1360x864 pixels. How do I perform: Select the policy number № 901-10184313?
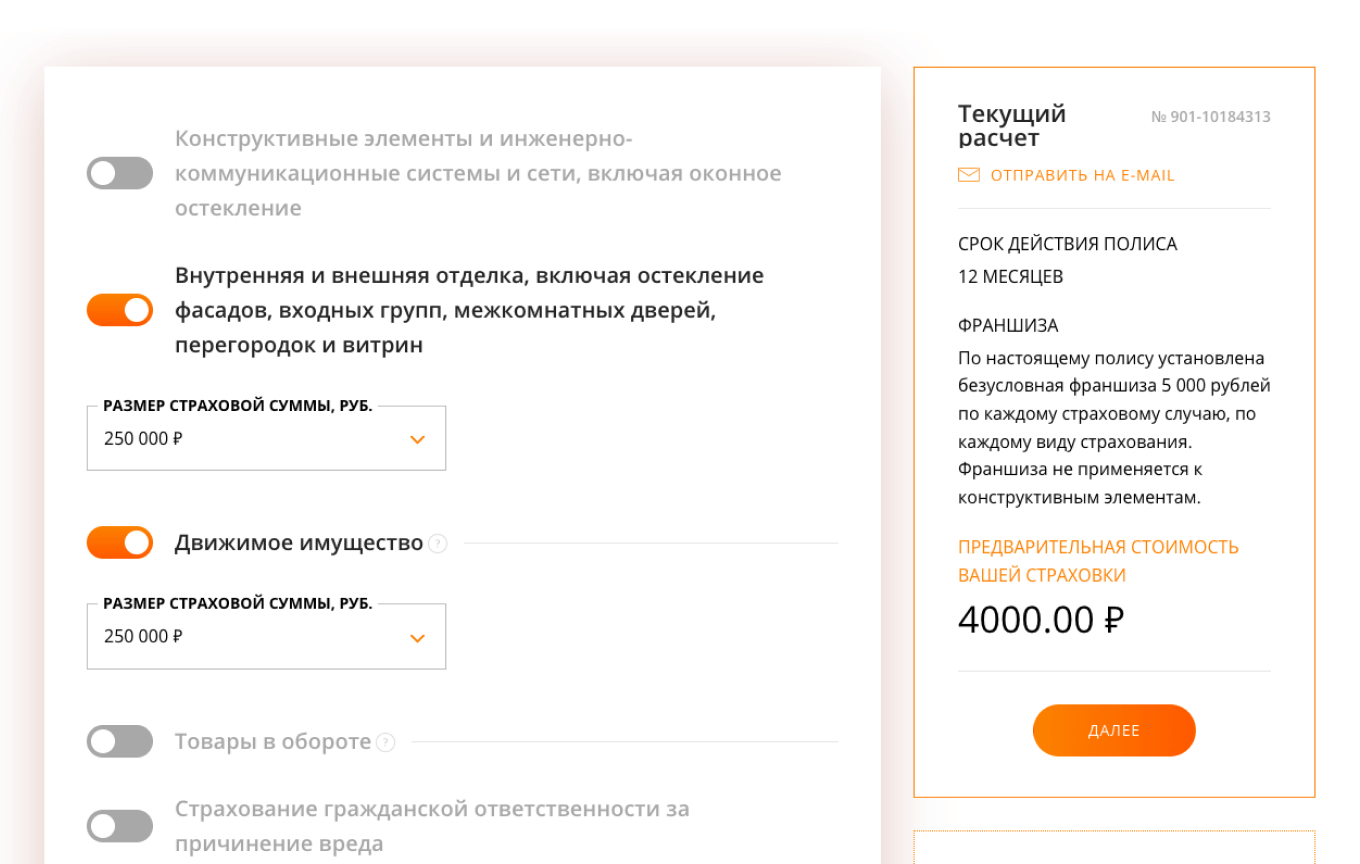1212,116
